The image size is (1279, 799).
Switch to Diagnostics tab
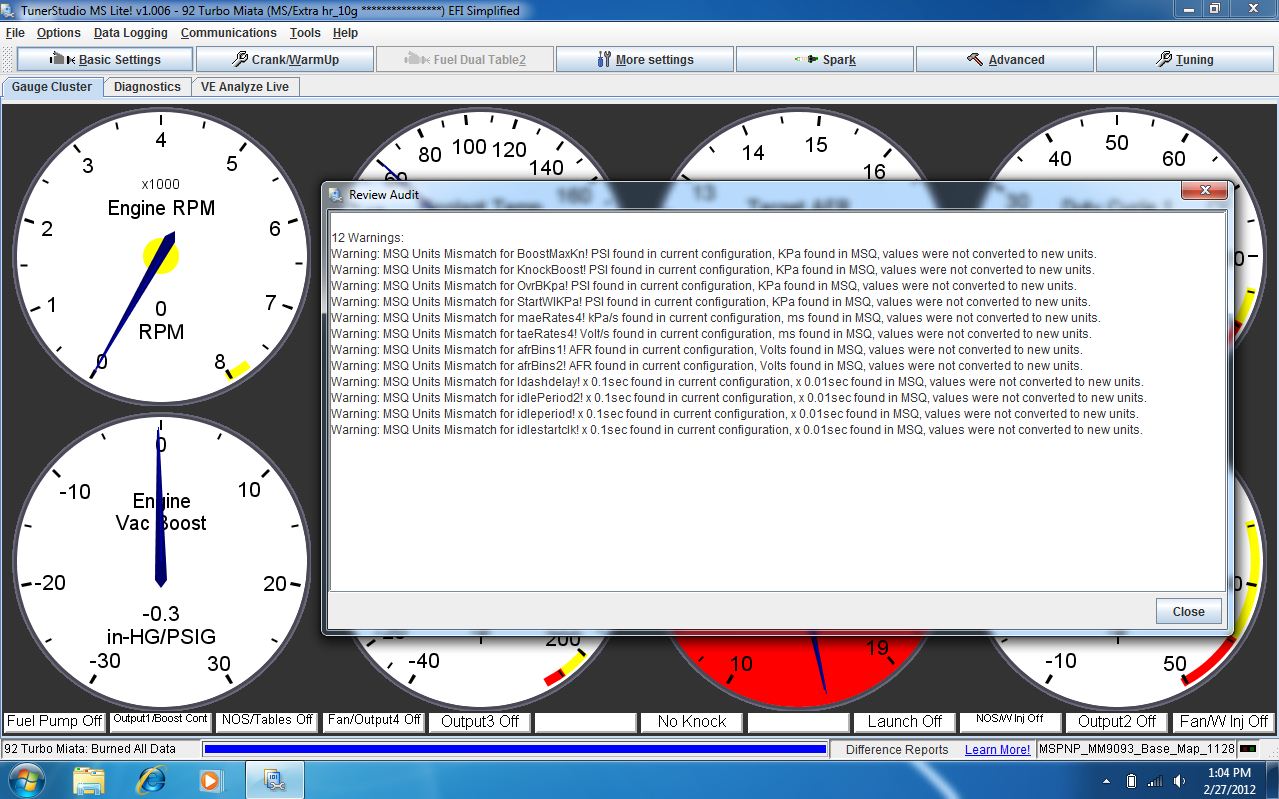pos(147,87)
